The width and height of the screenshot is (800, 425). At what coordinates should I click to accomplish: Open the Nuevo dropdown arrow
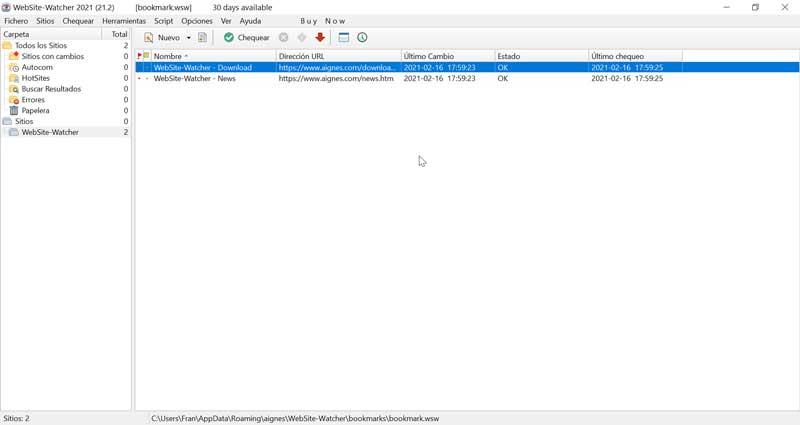tap(188, 38)
